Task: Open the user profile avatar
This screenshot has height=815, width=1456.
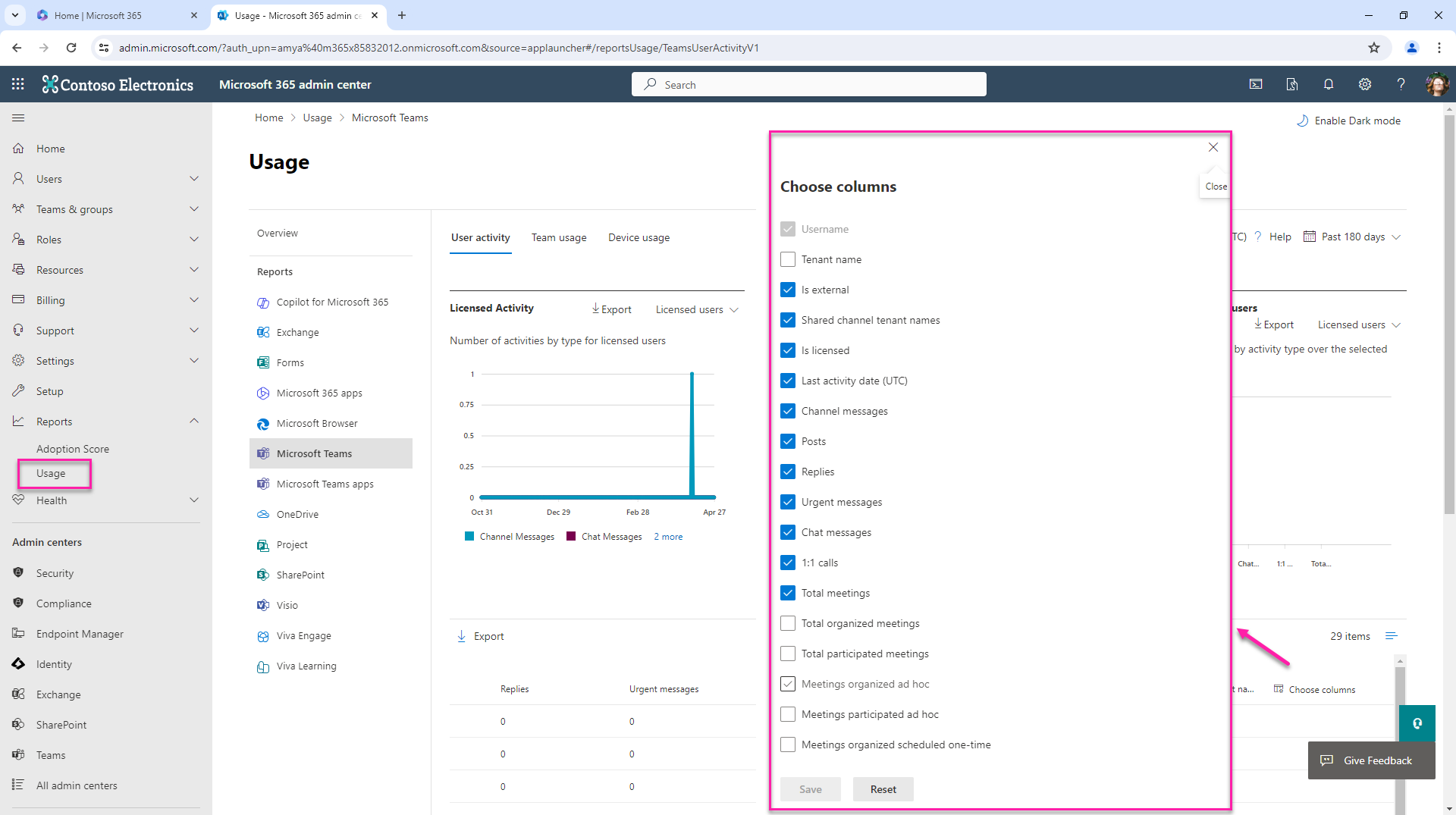Action: click(1437, 84)
